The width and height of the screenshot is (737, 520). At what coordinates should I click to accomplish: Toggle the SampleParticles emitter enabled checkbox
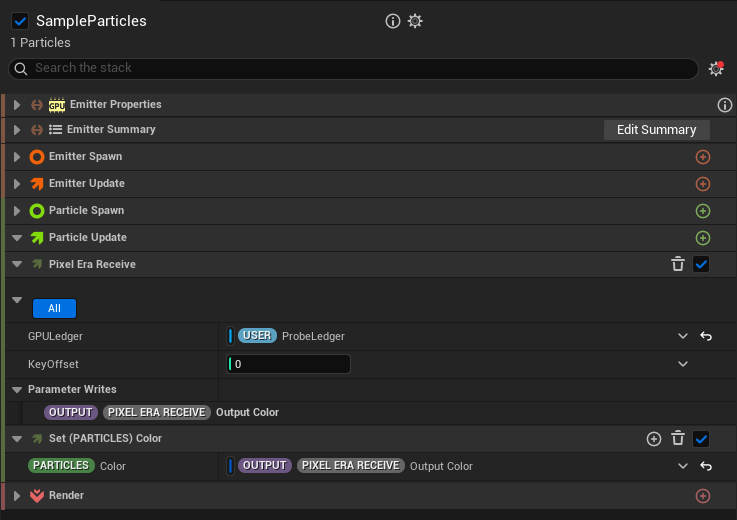(20, 21)
